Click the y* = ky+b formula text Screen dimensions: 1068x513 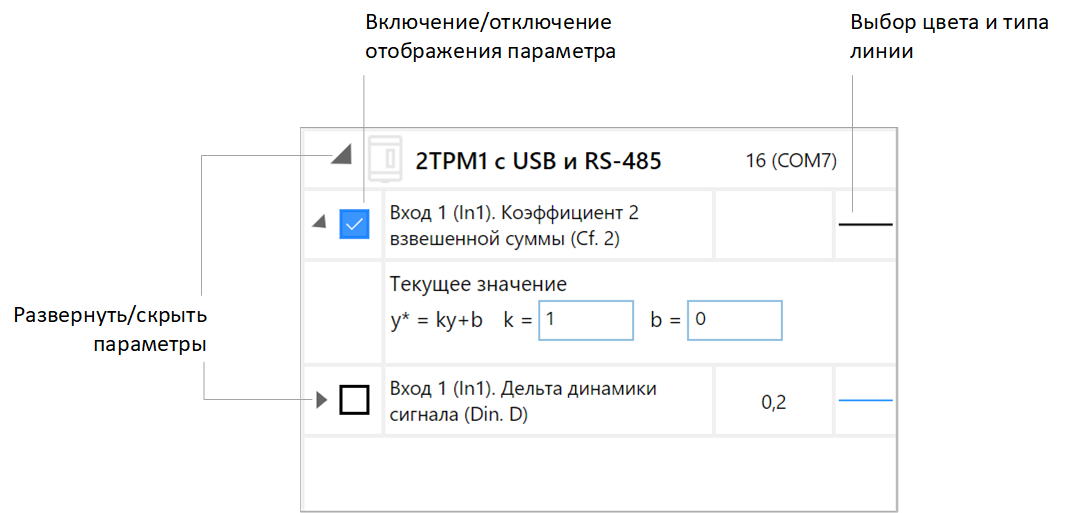(437, 321)
